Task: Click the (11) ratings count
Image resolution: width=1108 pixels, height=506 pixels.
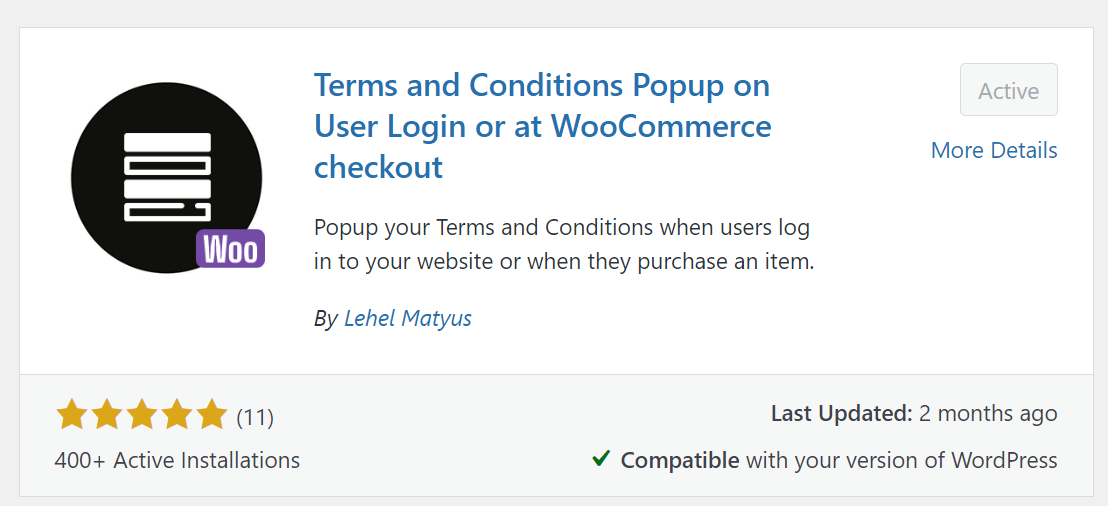Action: [255, 416]
